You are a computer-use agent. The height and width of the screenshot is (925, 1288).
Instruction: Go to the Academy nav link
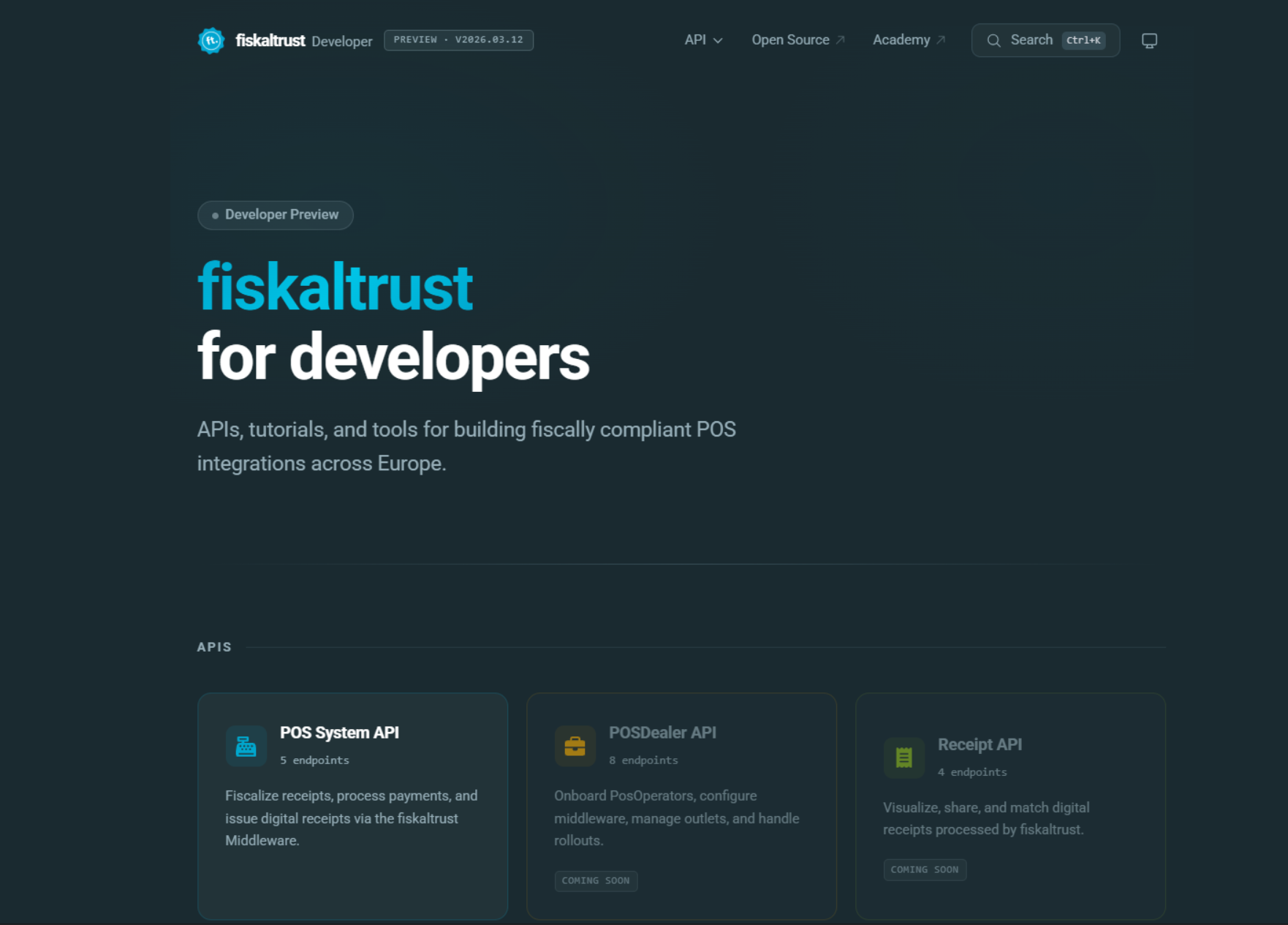click(x=901, y=40)
